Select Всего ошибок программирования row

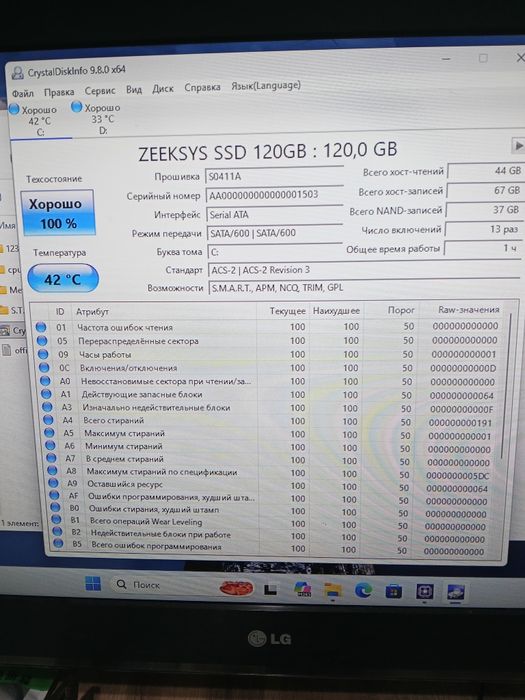pos(271,546)
